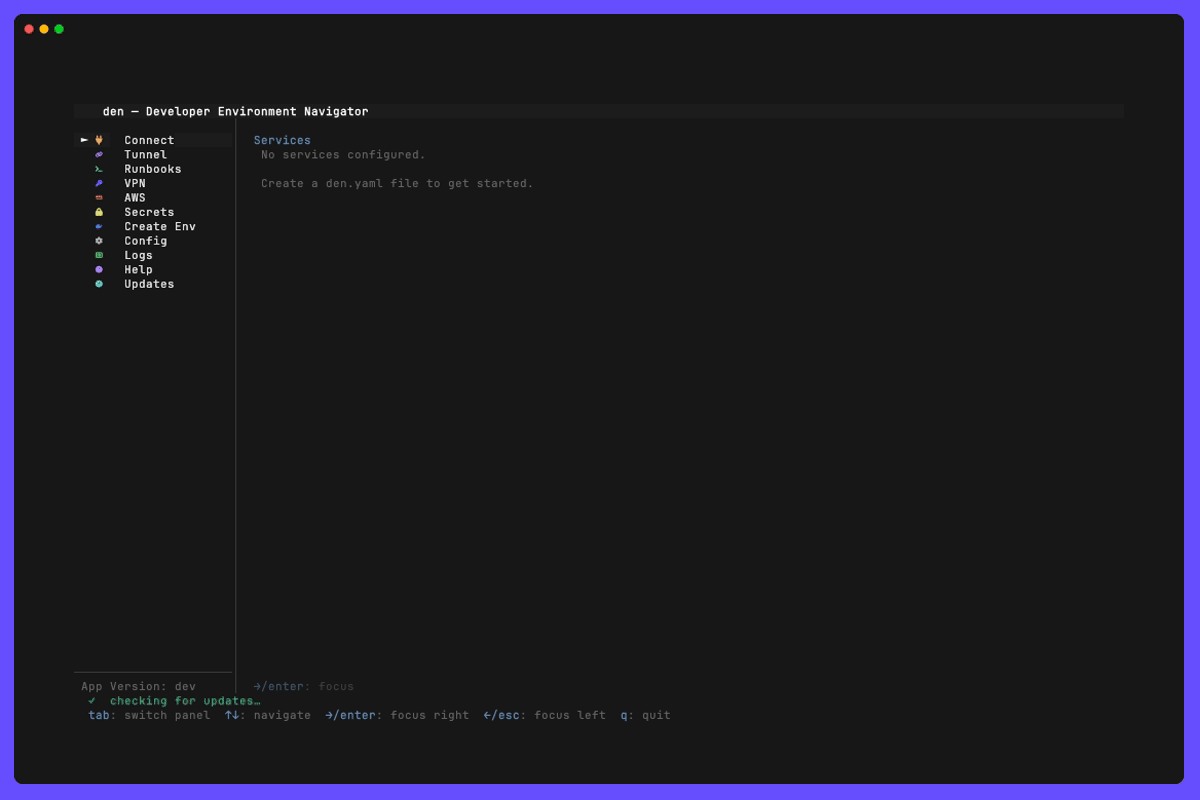Click the plug icon beside Connect
The height and width of the screenshot is (800, 1200).
pos(99,140)
